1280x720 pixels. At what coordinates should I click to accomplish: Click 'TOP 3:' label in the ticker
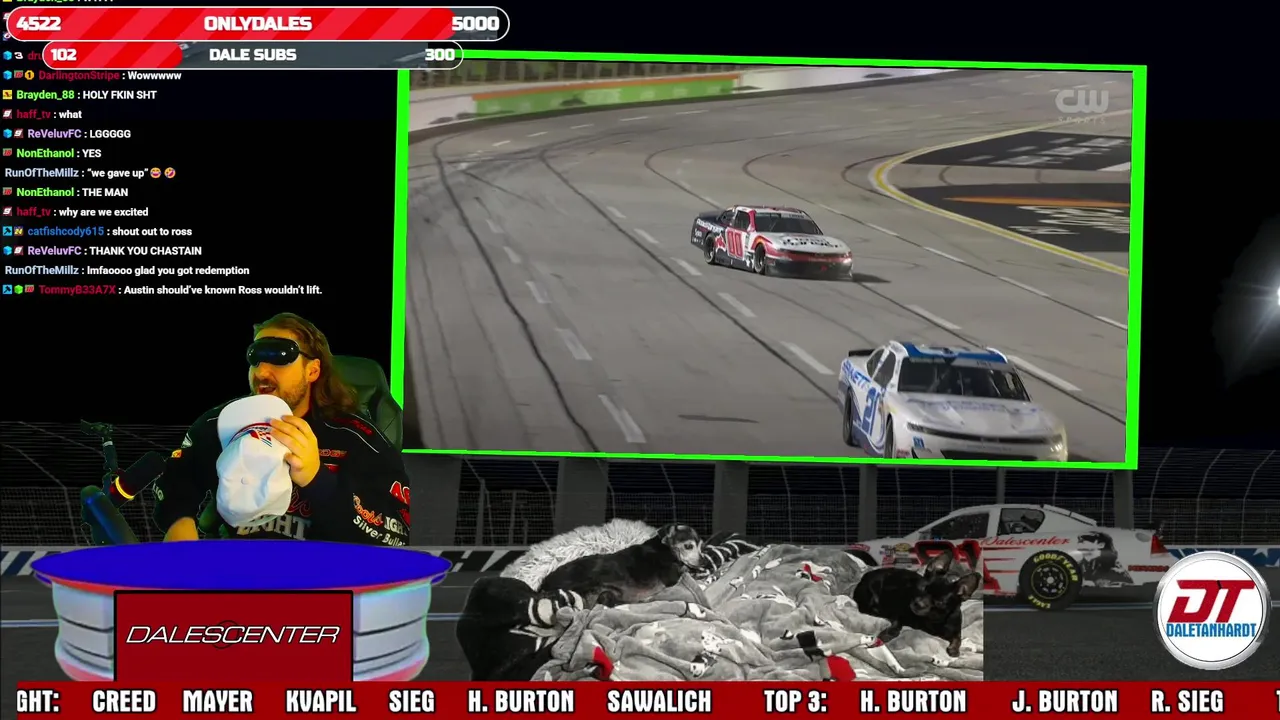[795, 702]
